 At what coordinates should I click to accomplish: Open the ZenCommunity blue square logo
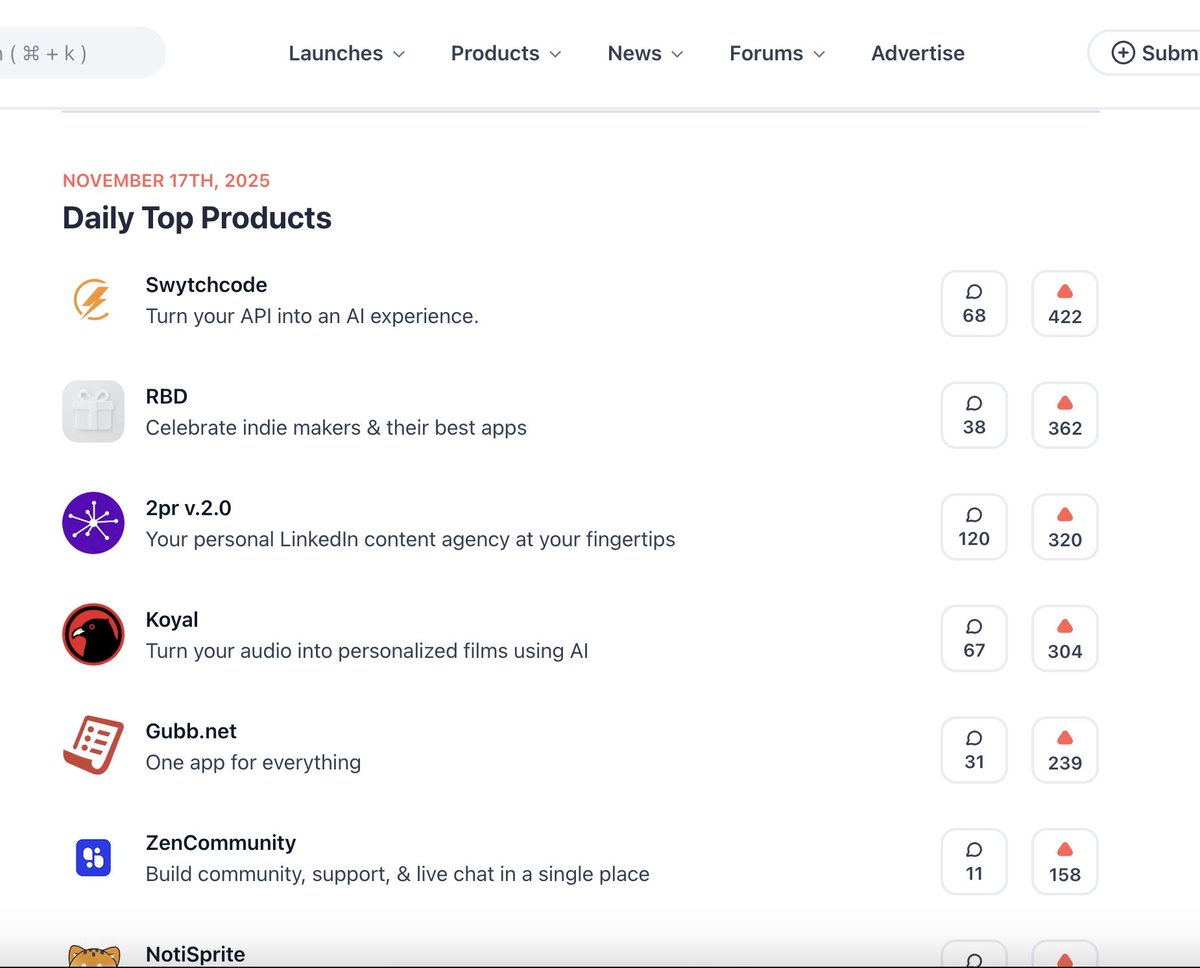click(93, 858)
